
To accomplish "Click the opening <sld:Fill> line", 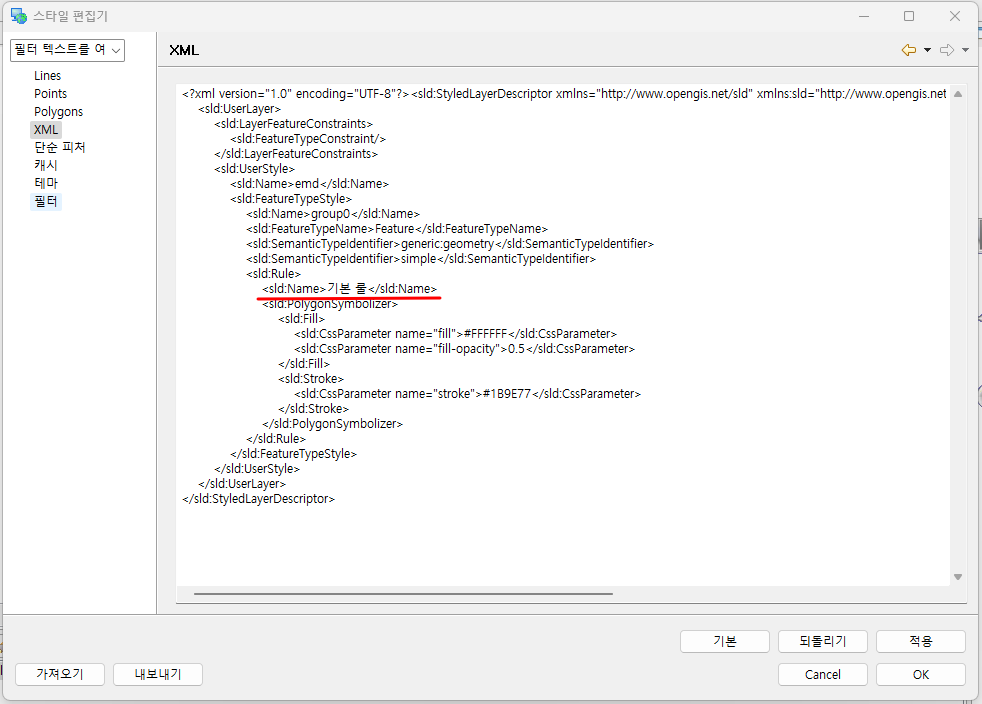I will click(x=302, y=319).
